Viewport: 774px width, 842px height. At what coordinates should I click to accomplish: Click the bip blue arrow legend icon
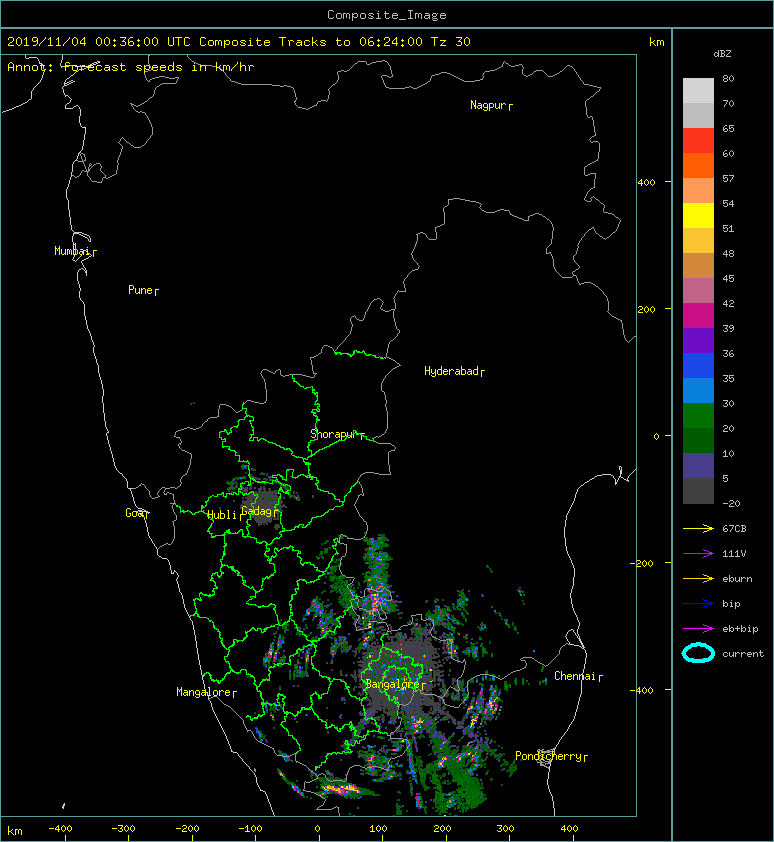coord(698,604)
